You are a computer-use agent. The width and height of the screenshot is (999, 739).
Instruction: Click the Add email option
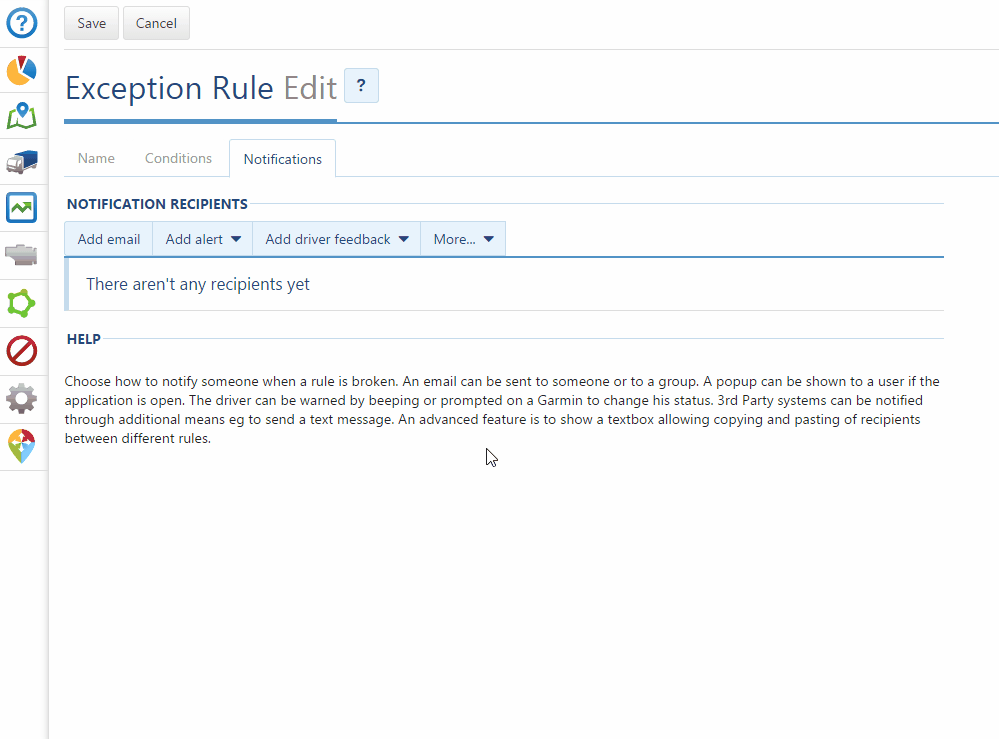coord(107,239)
